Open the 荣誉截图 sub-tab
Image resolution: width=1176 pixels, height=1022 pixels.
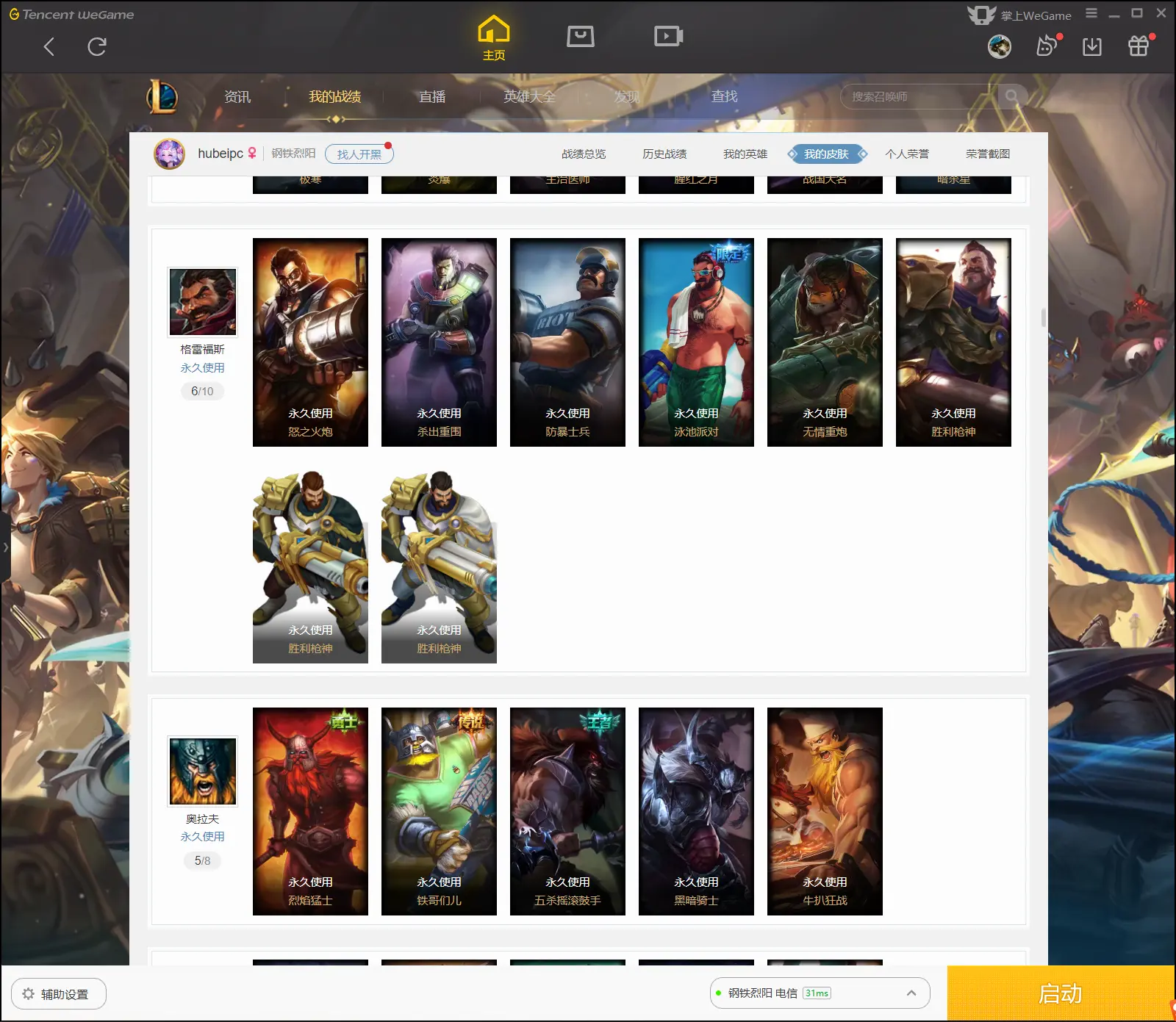click(x=988, y=154)
